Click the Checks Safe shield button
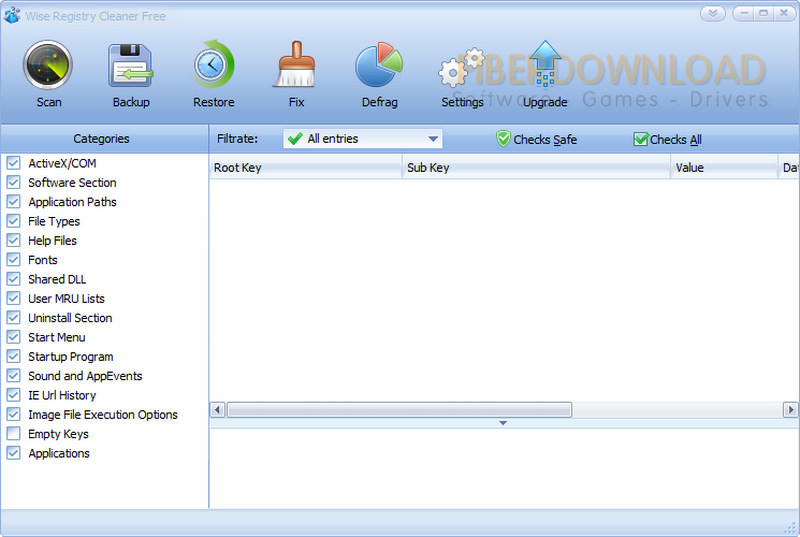 (536, 139)
